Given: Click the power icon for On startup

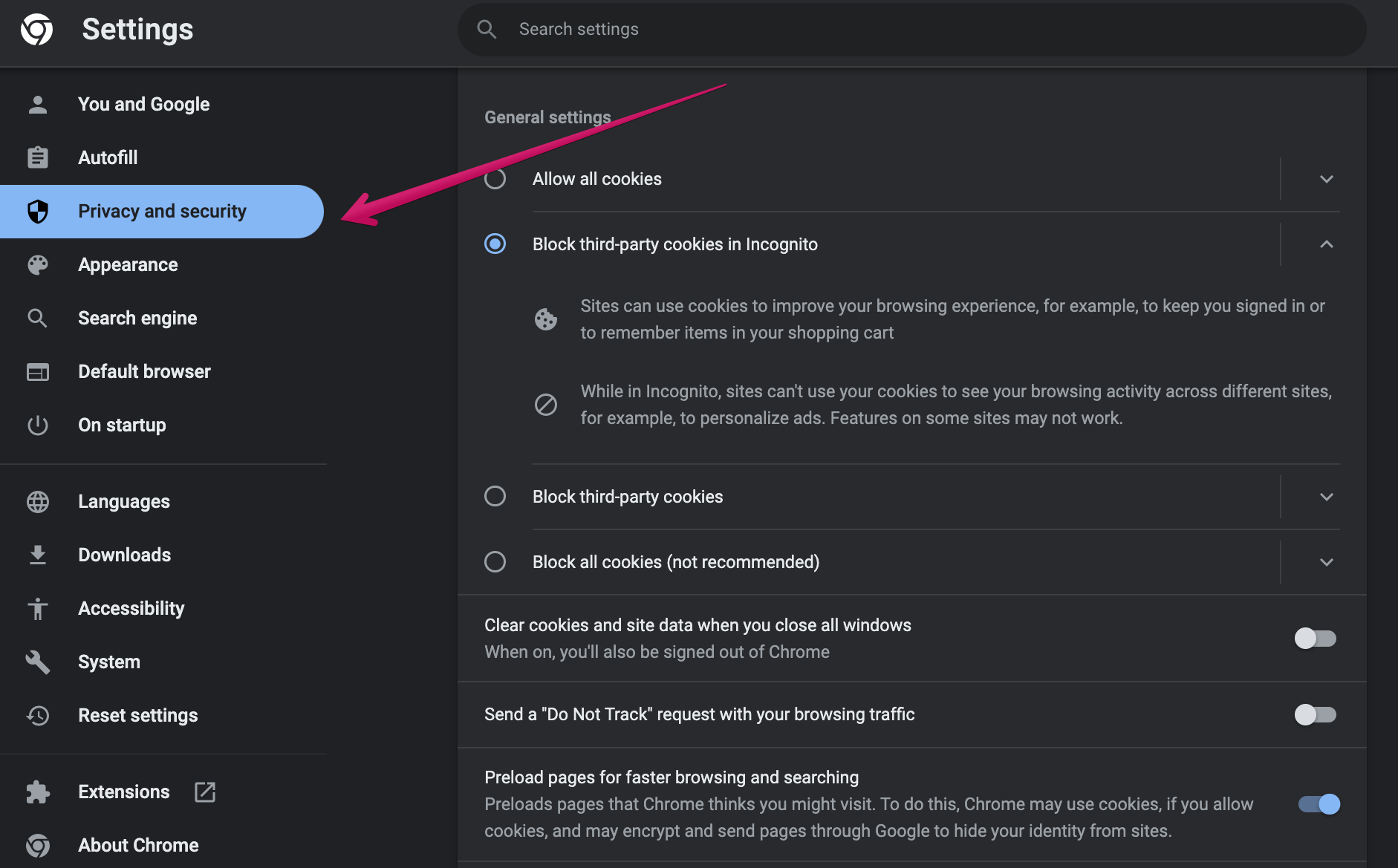Looking at the screenshot, I should click(37, 425).
